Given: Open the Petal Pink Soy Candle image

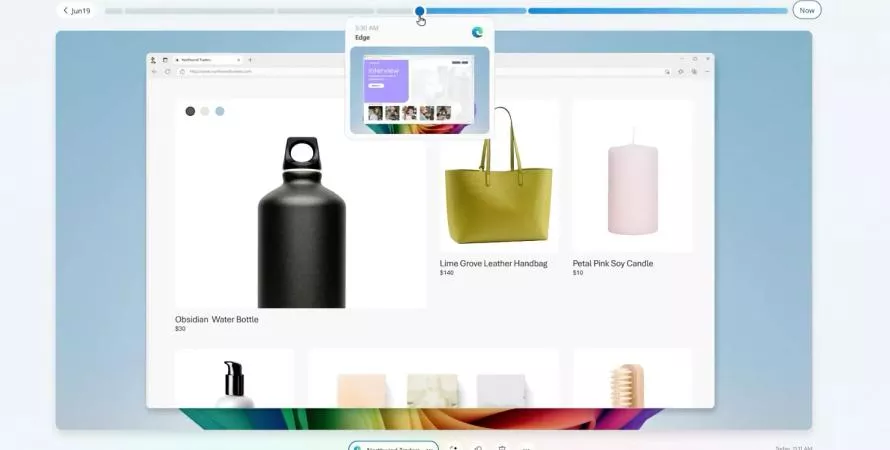Looking at the screenshot, I should [632, 176].
